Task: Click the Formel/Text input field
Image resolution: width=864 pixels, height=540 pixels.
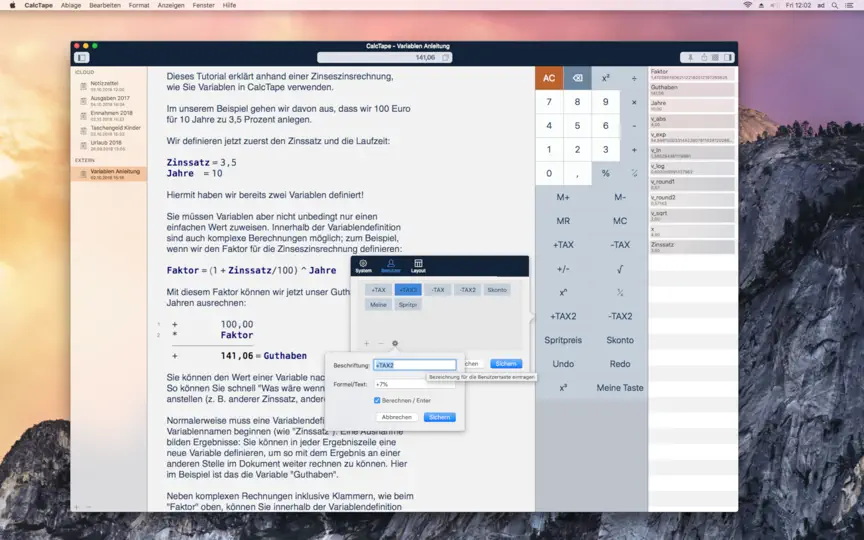Action: point(415,384)
